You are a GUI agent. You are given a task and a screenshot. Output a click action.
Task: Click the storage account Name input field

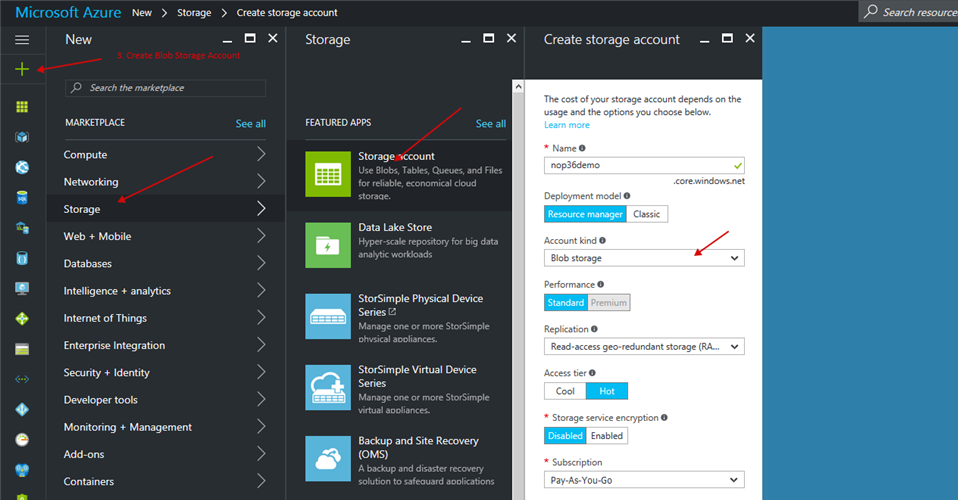(x=644, y=165)
